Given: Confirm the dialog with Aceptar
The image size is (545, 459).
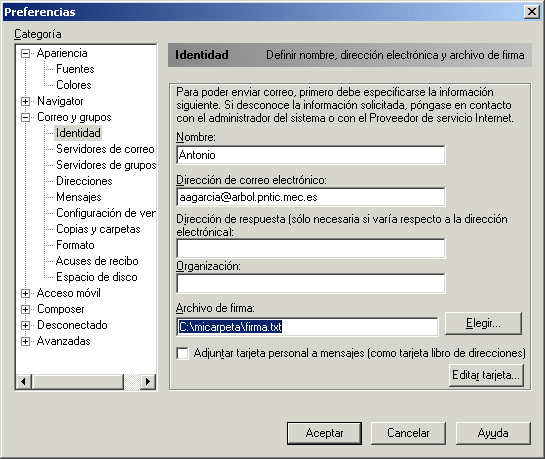Looking at the screenshot, I should pyautogui.click(x=324, y=433).
